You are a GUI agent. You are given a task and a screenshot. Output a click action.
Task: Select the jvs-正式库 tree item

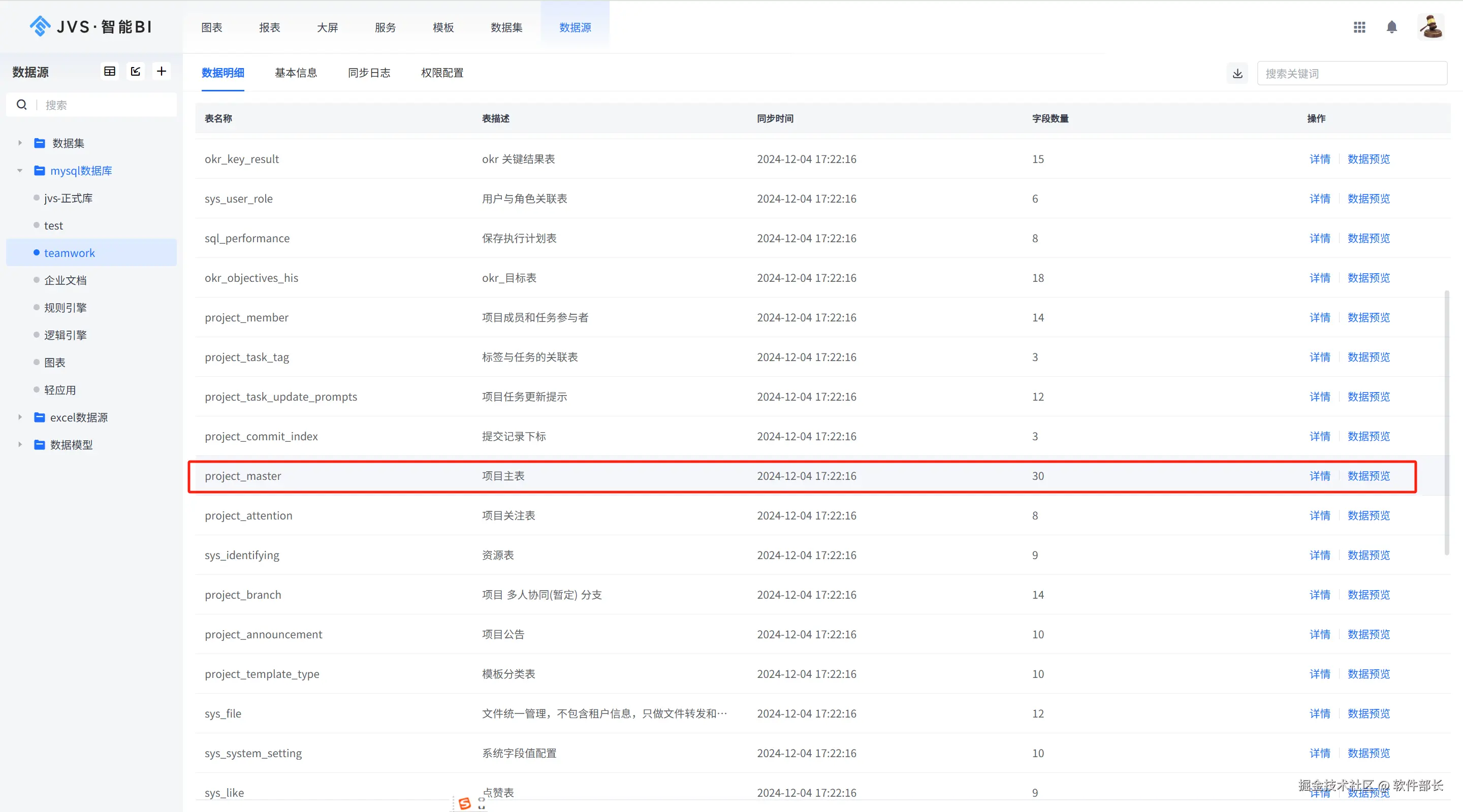point(68,198)
